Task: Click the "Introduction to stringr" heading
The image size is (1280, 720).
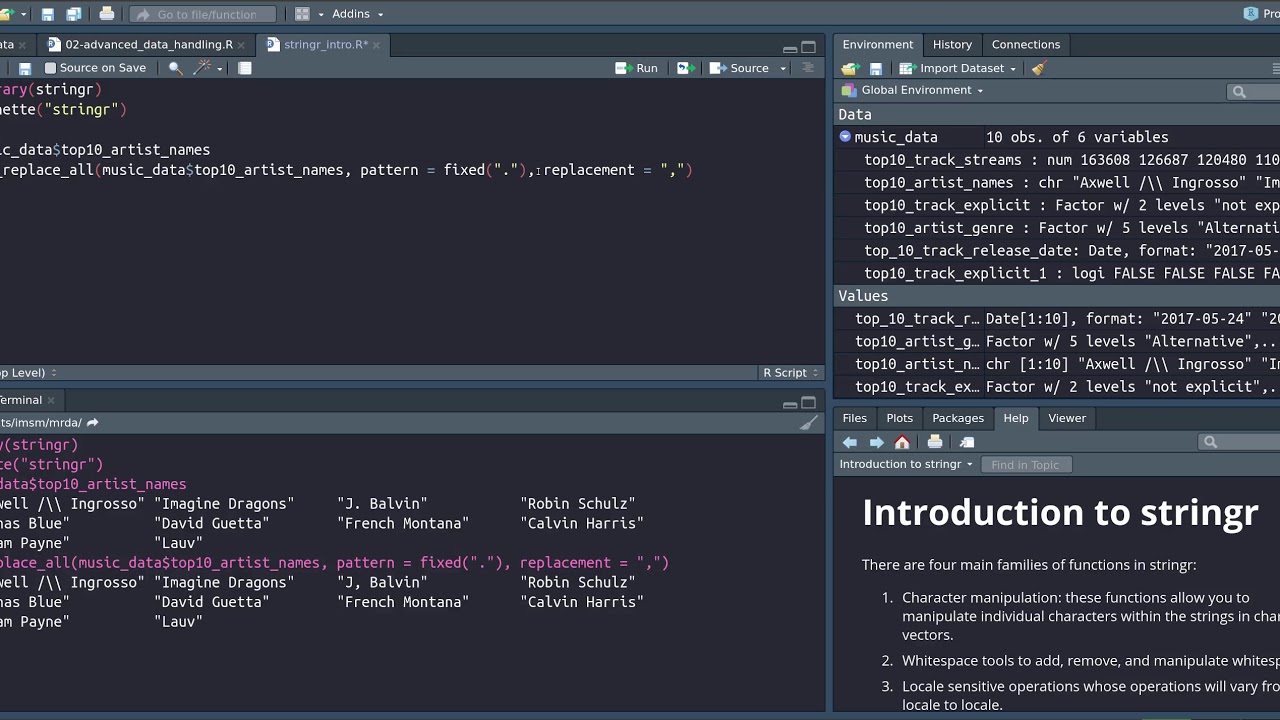Action: tap(1060, 512)
